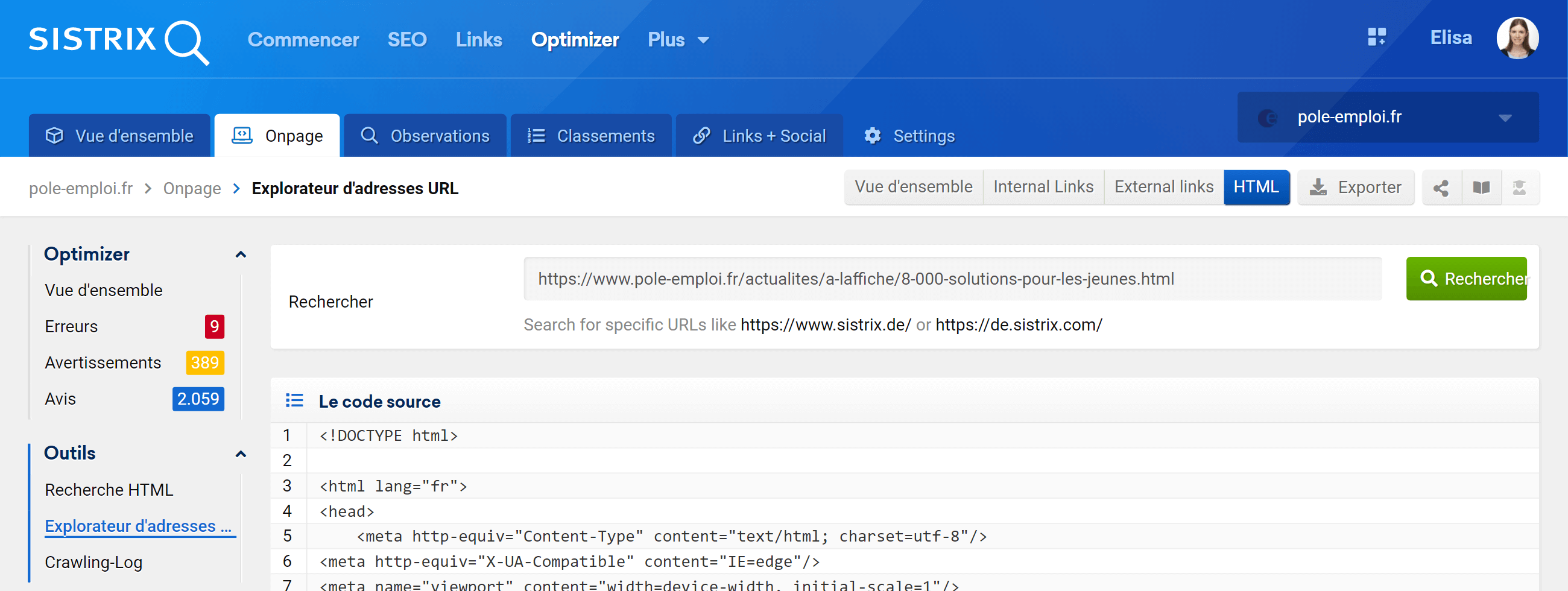This screenshot has height=591, width=1568.
Task: Click the cube icon on Vue d'ensemble tab
Action: click(54, 135)
